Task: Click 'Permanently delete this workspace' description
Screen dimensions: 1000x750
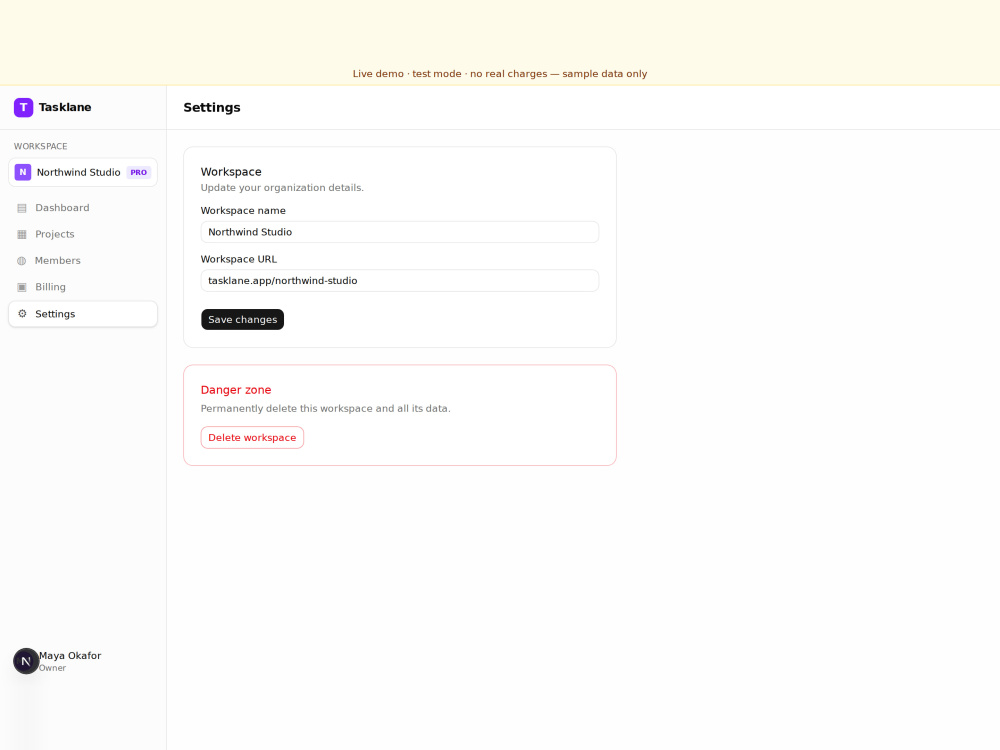Action: (x=325, y=408)
